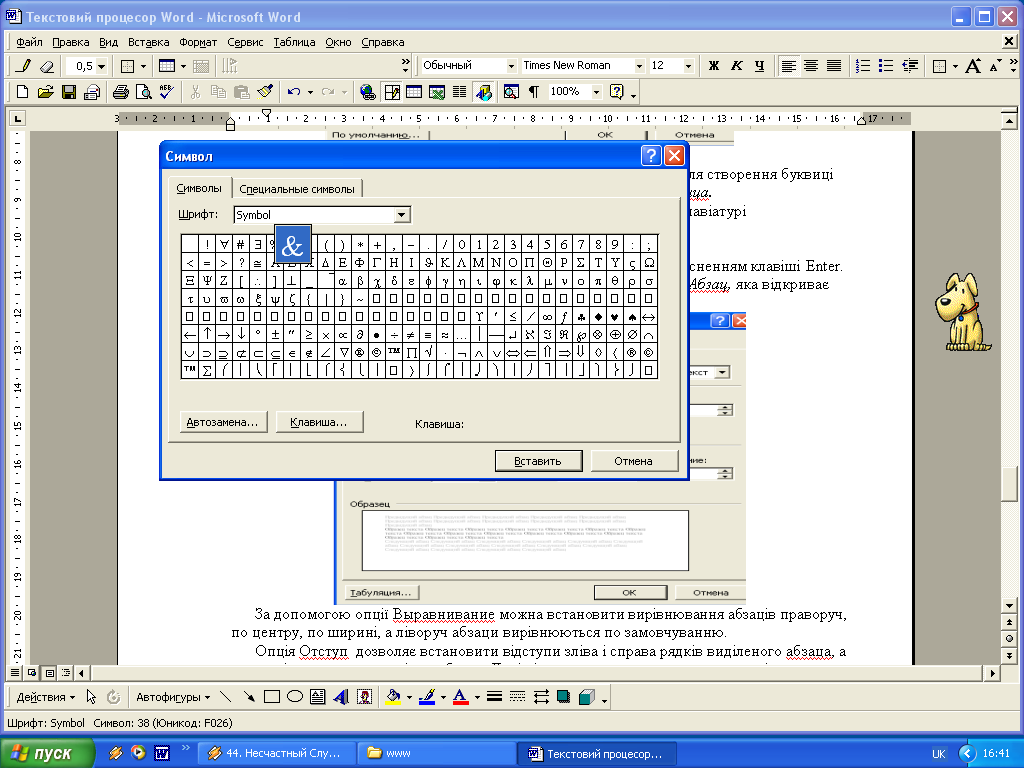Select the Draw Table pencil tool
Screen dimensions: 1024x768
24,66
